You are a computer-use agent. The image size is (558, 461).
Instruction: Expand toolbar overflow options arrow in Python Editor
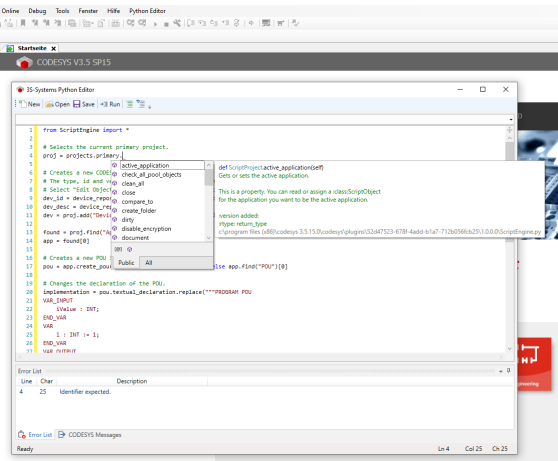pyautogui.click(x=149, y=106)
